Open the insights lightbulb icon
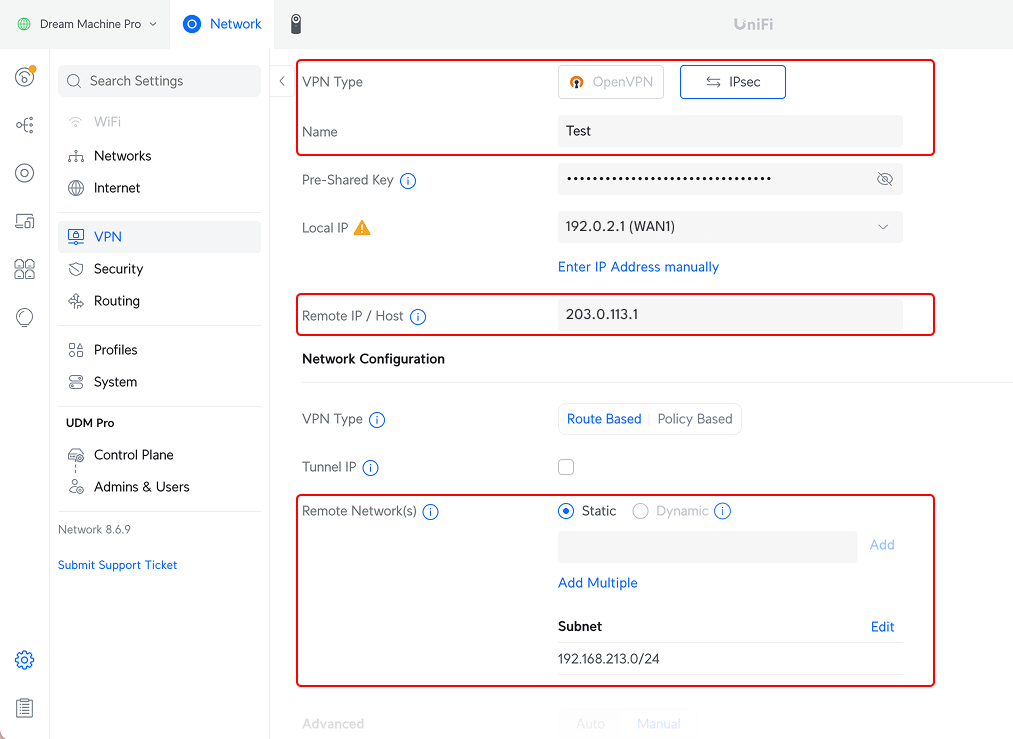The width and height of the screenshot is (1013, 739). point(25,317)
